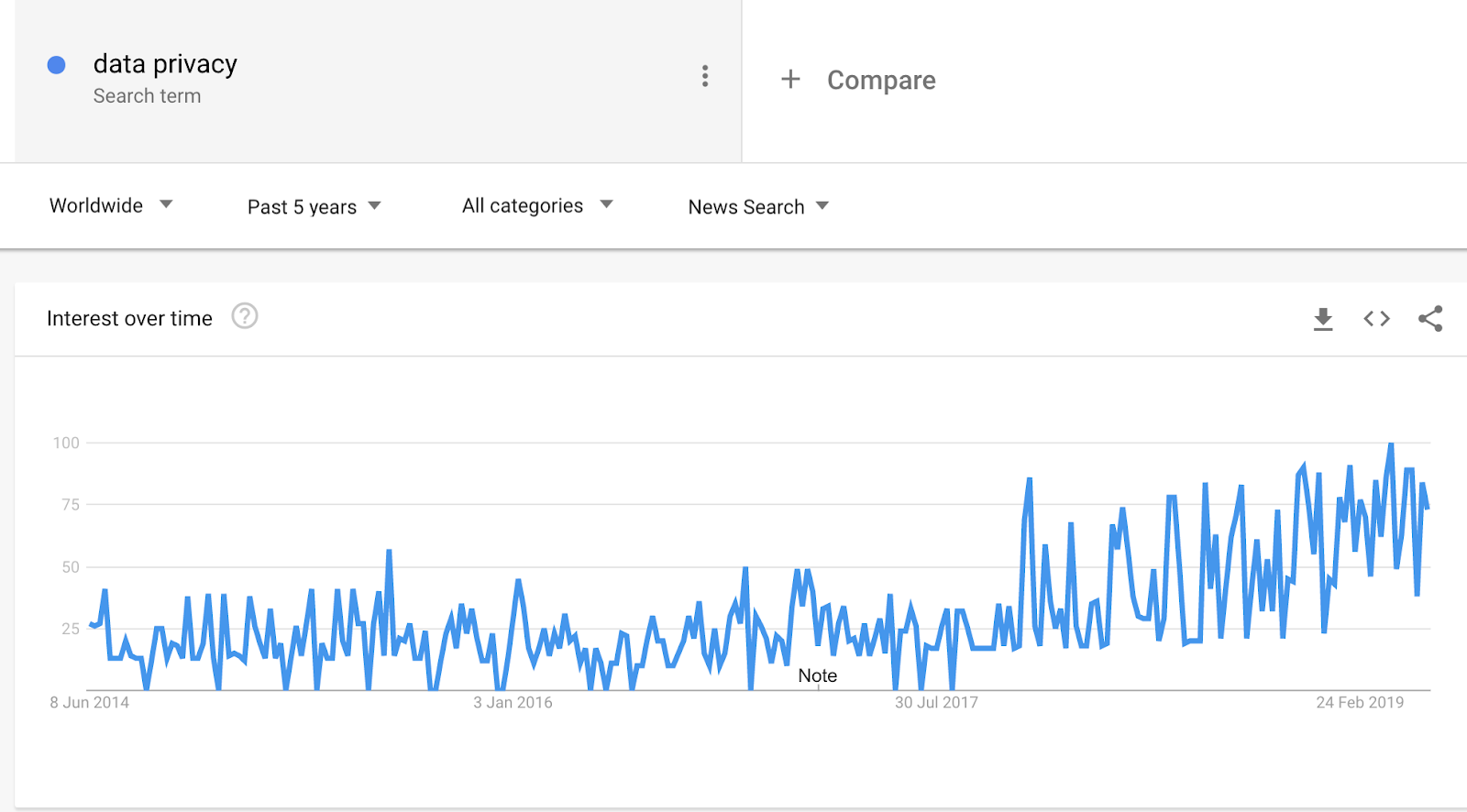This screenshot has width=1467, height=812.
Task: Open the embed code icon
Action: click(1376, 319)
